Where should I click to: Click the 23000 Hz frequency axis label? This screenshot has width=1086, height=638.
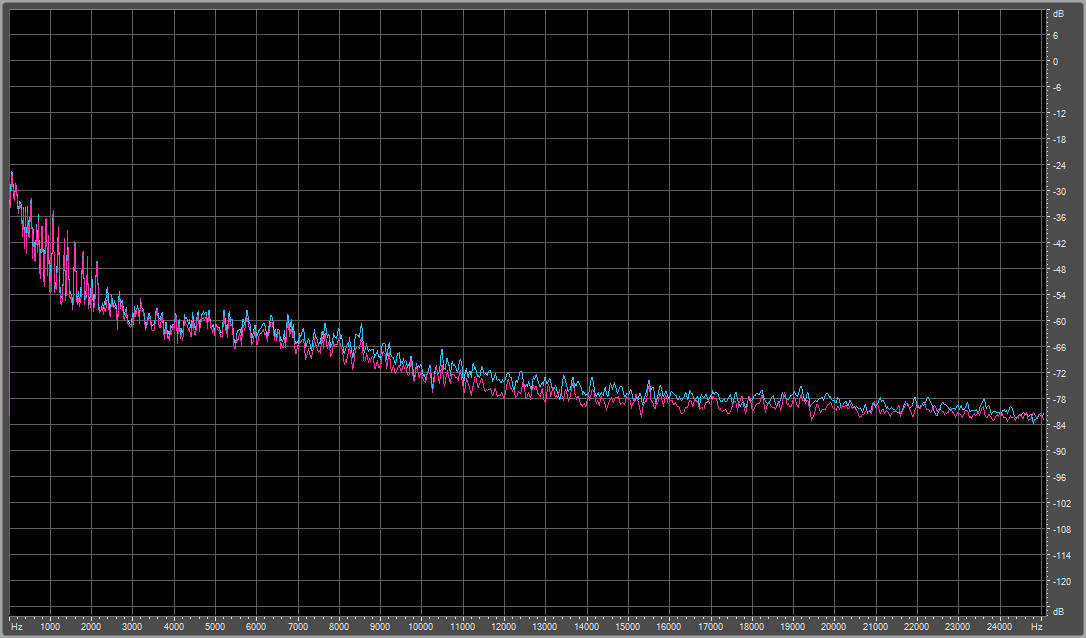point(959,626)
